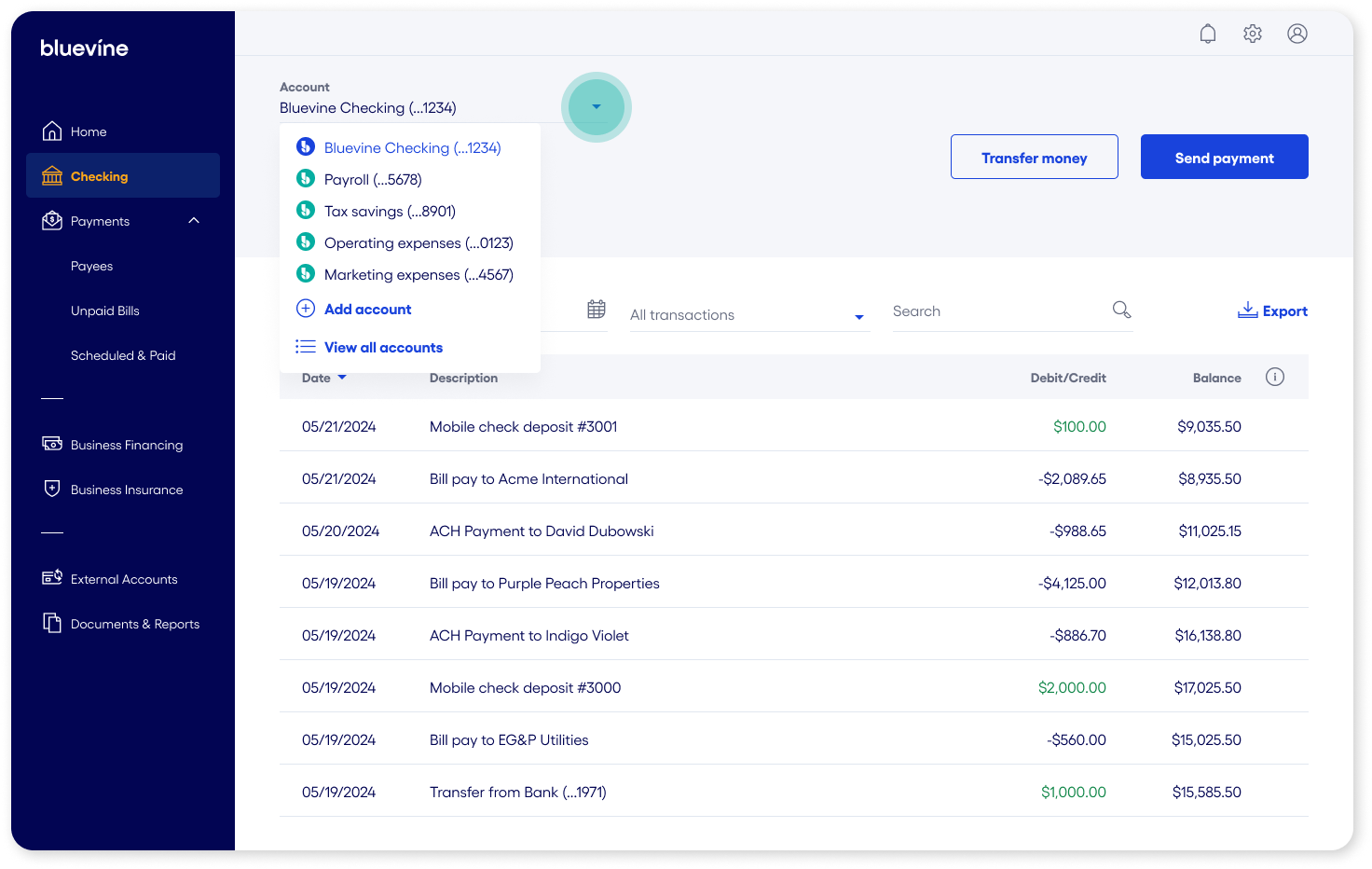Click the search magnifier icon
Image resolution: width=1372 pixels, height=869 pixels.
pyautogui.click(x=1122, y=310)
